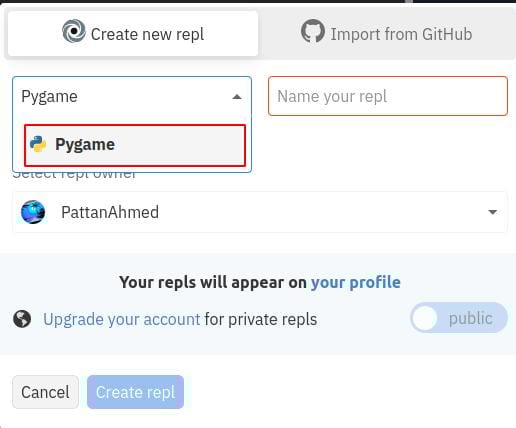The height and width of the screenshot is (428, 516).
Task: Click the Cancel button
Action: pos(45,392)
